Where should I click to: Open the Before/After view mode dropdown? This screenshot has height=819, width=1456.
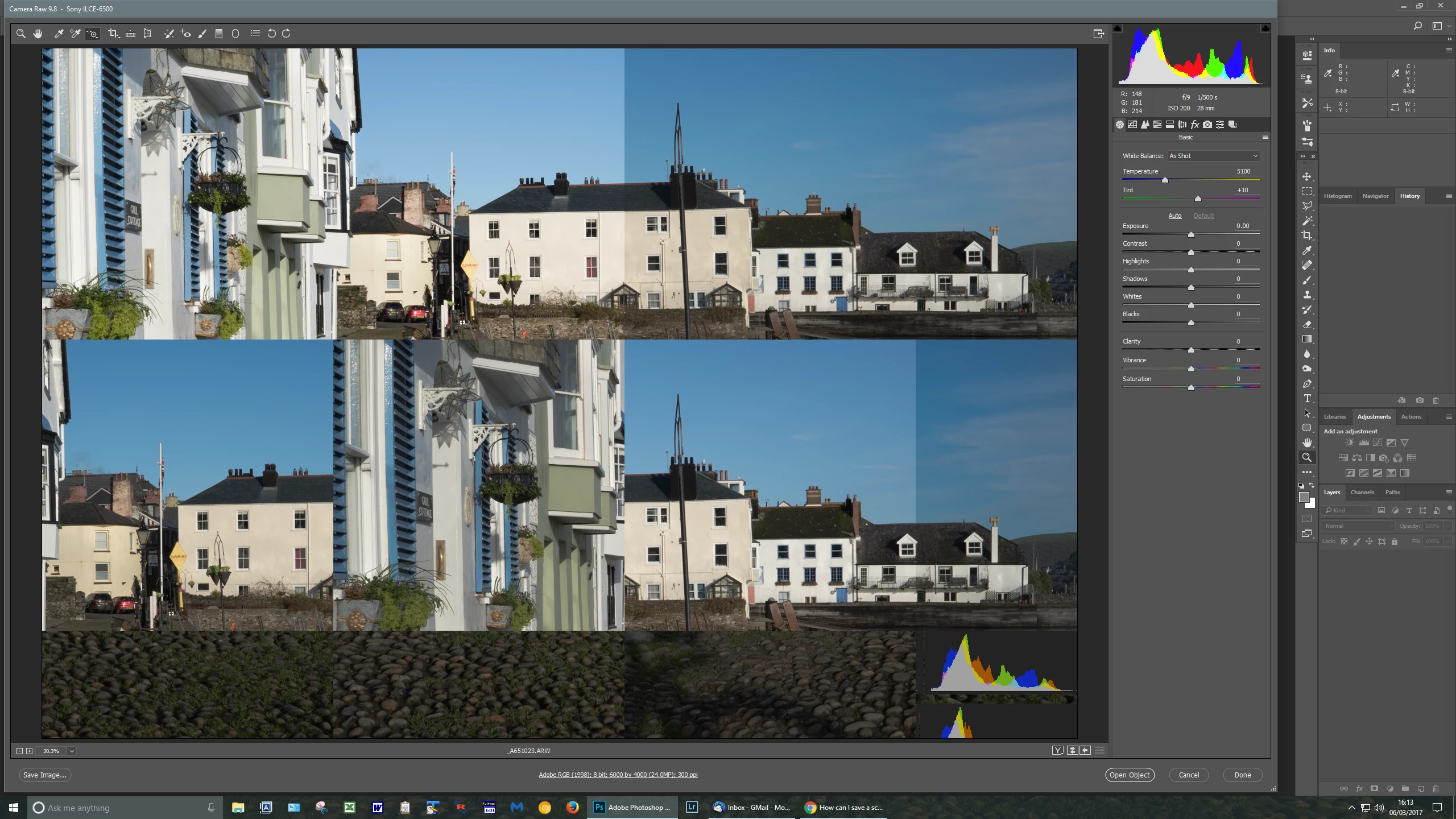[1058, 751]
